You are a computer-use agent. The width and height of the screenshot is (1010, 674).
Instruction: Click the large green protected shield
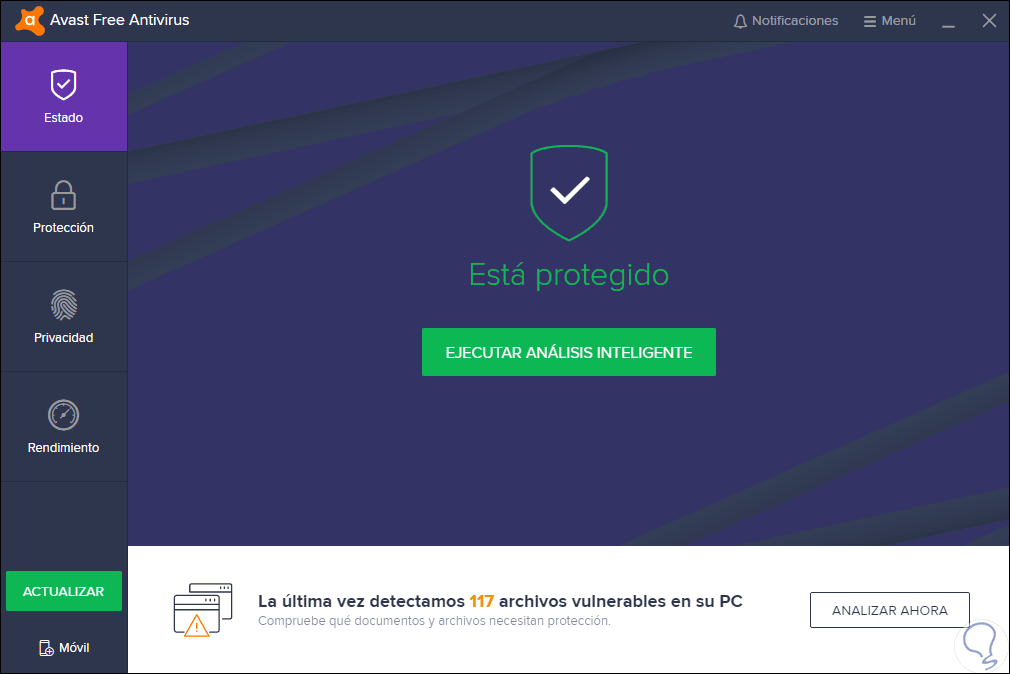click(569, 193)
